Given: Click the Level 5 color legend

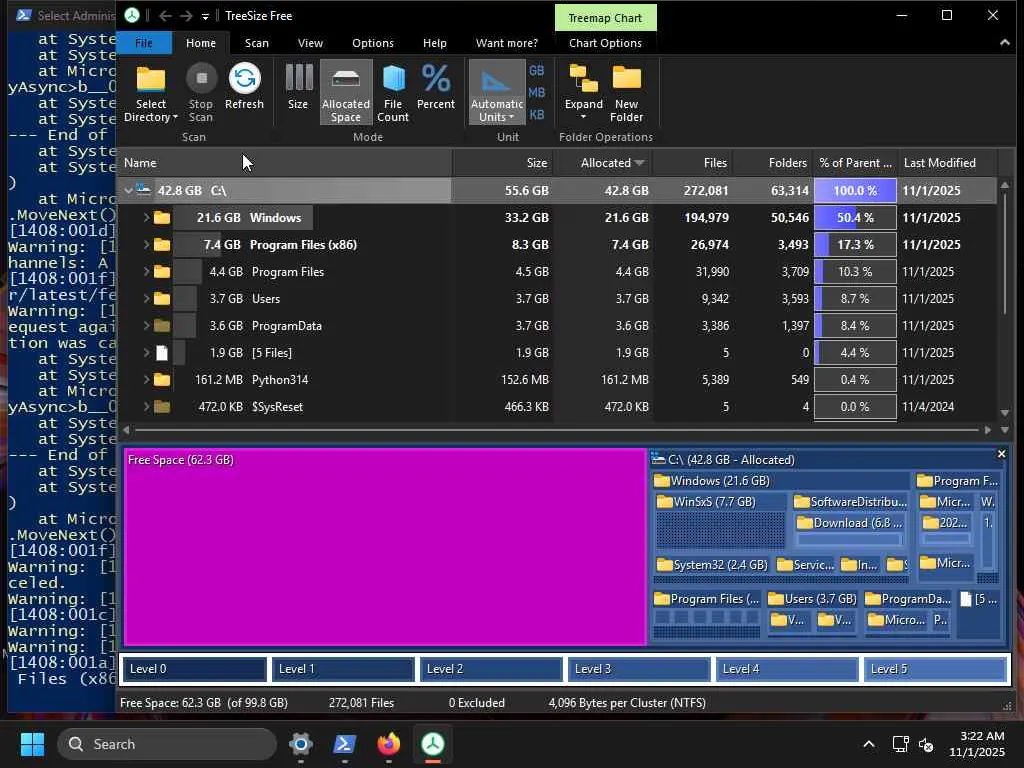Looking at the screenshot, I should 935,669.
